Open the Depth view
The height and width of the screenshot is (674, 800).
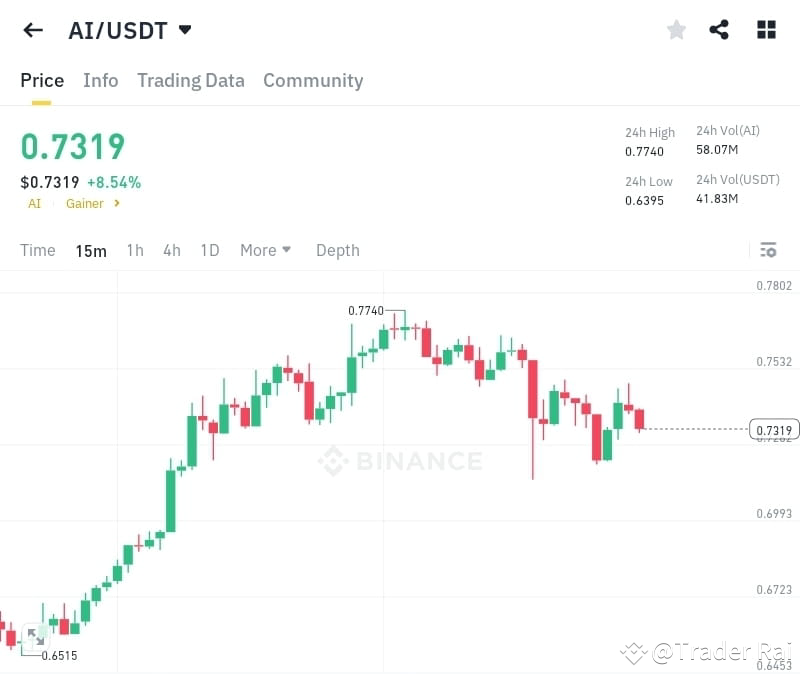pyautogui.click(x=337, y=250)
